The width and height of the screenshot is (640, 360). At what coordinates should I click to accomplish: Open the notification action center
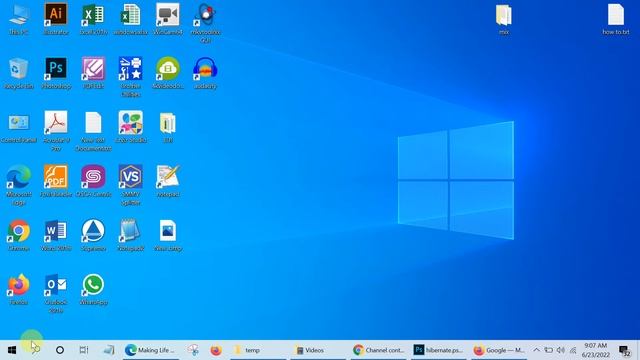(624, 350)
